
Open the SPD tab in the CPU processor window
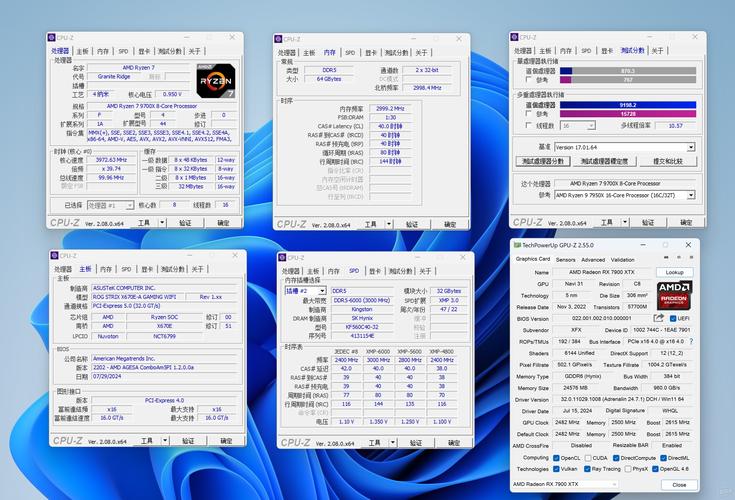(x=122, y=51)
